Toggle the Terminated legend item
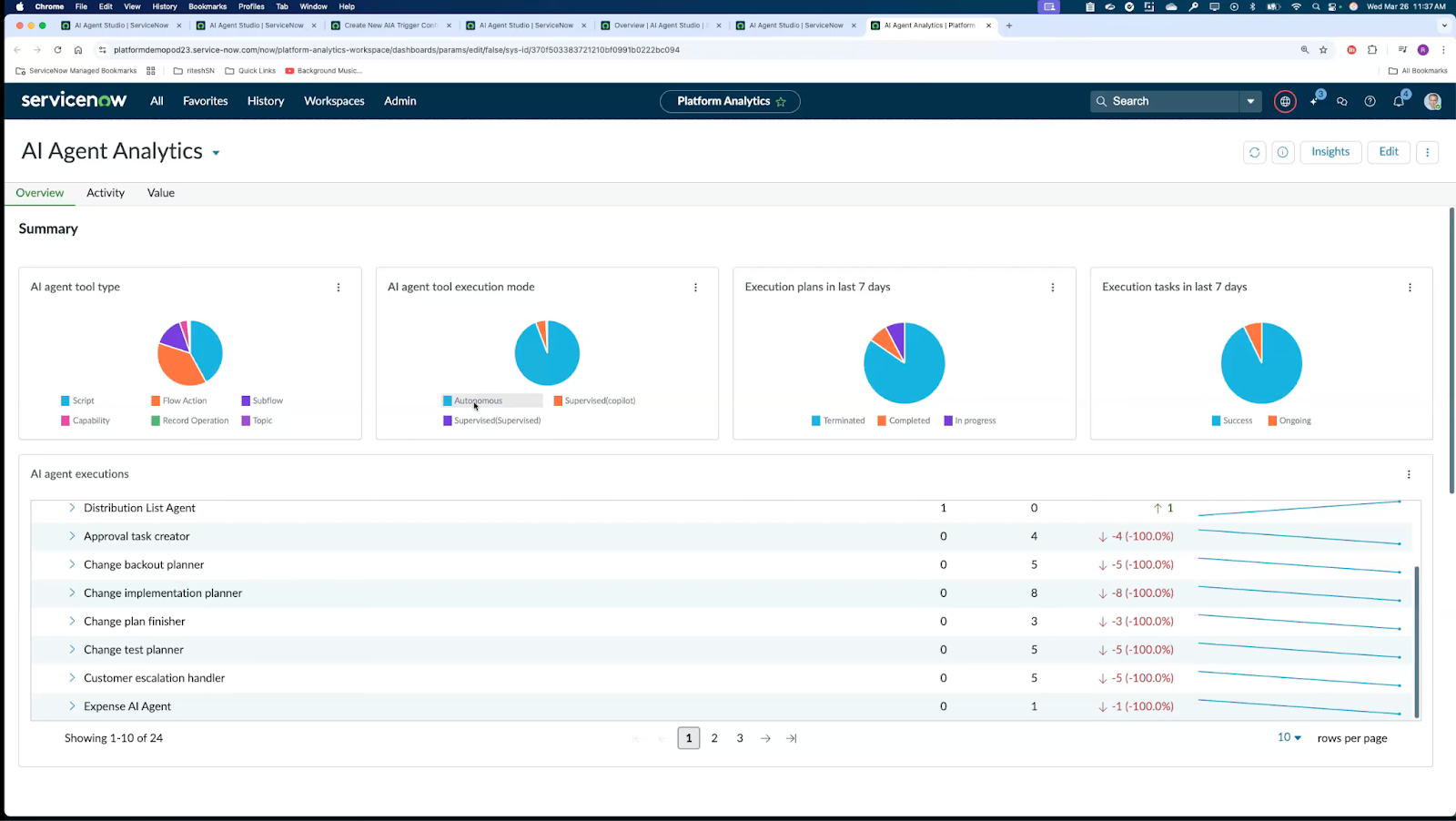 [x=838, y=421]
